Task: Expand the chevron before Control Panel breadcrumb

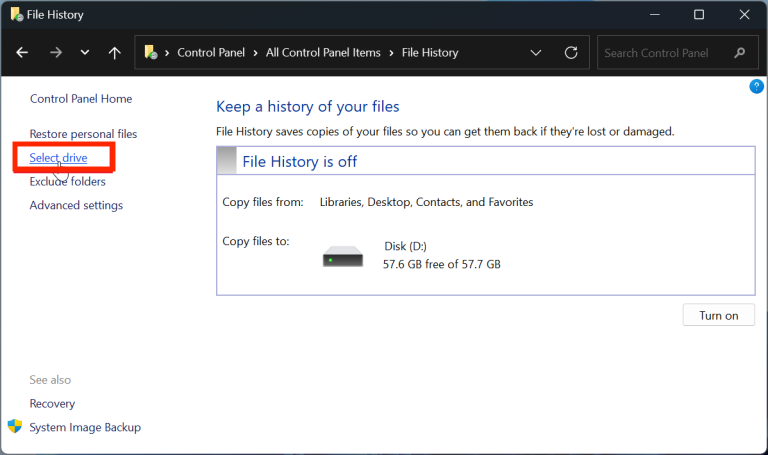Action: [167, 53]
